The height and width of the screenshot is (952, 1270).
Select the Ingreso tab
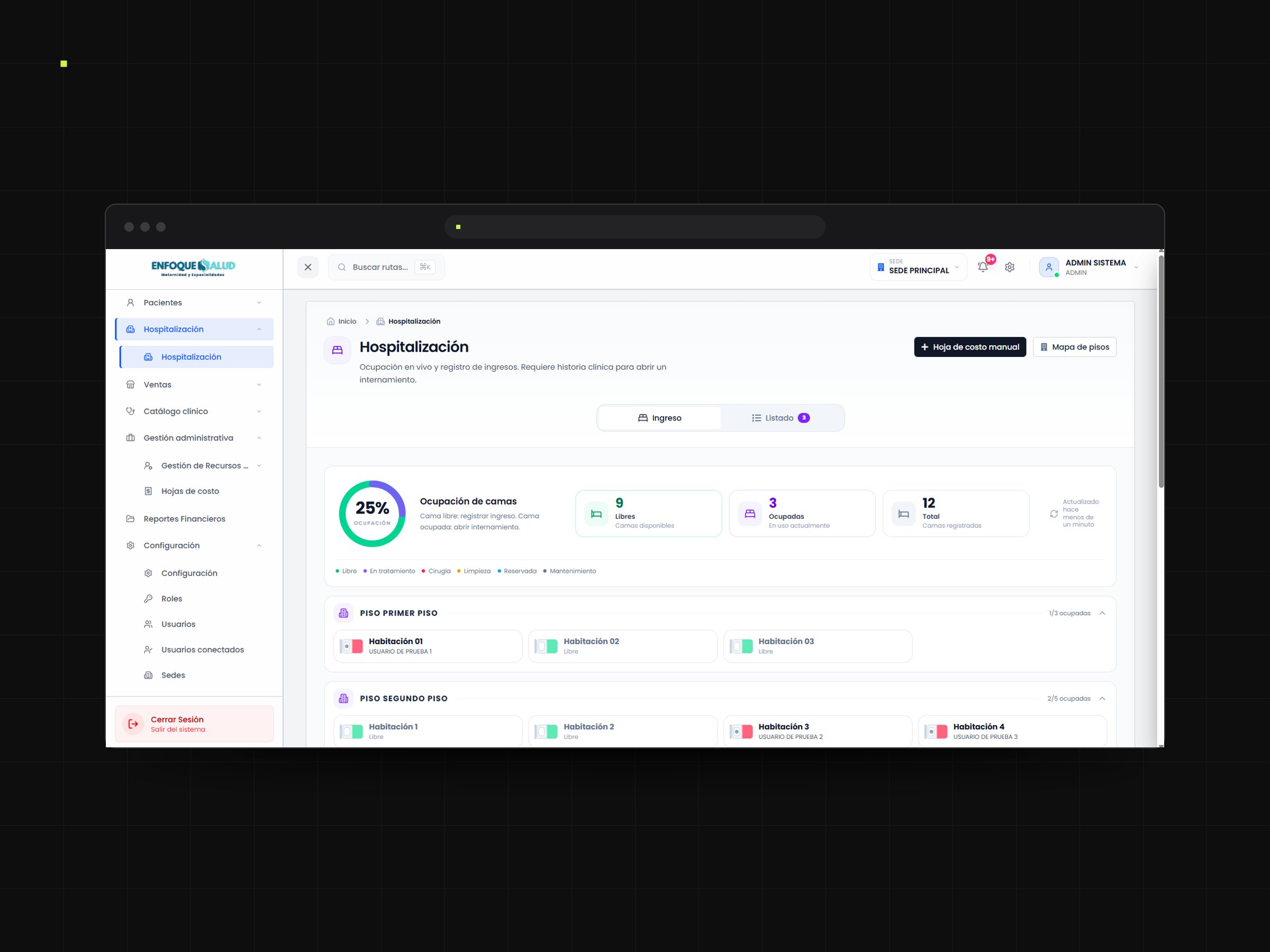point(660,418)
